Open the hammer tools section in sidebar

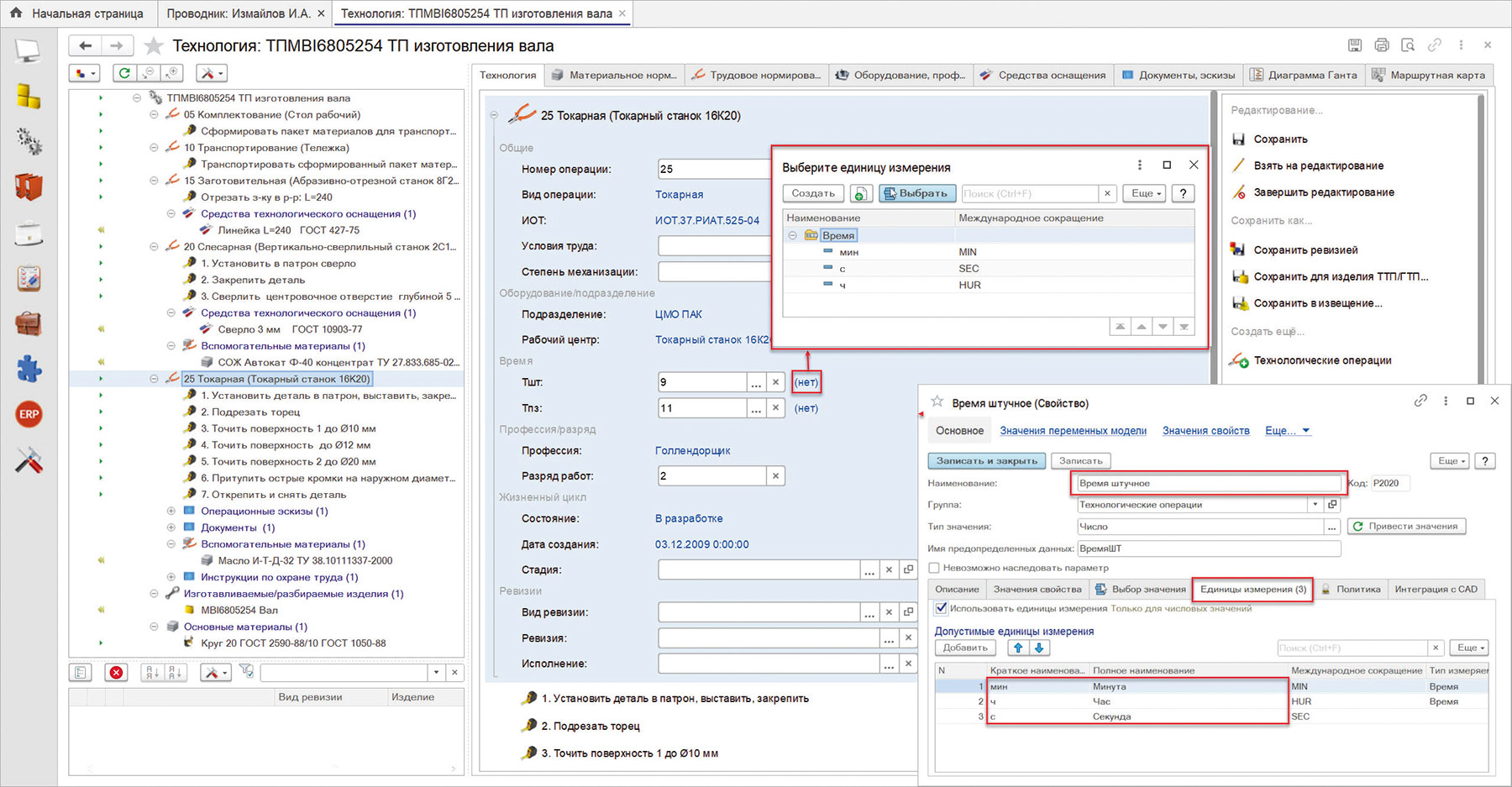click(29, 459)
